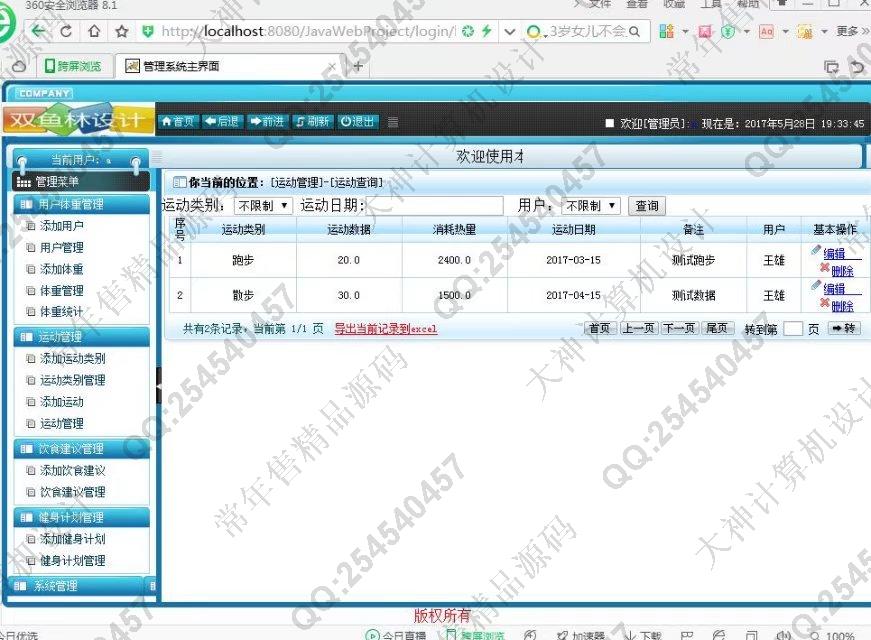This screenshot has height=640, width=871.
Task: Click 消耗热量 column header
Action: (454, 229)
